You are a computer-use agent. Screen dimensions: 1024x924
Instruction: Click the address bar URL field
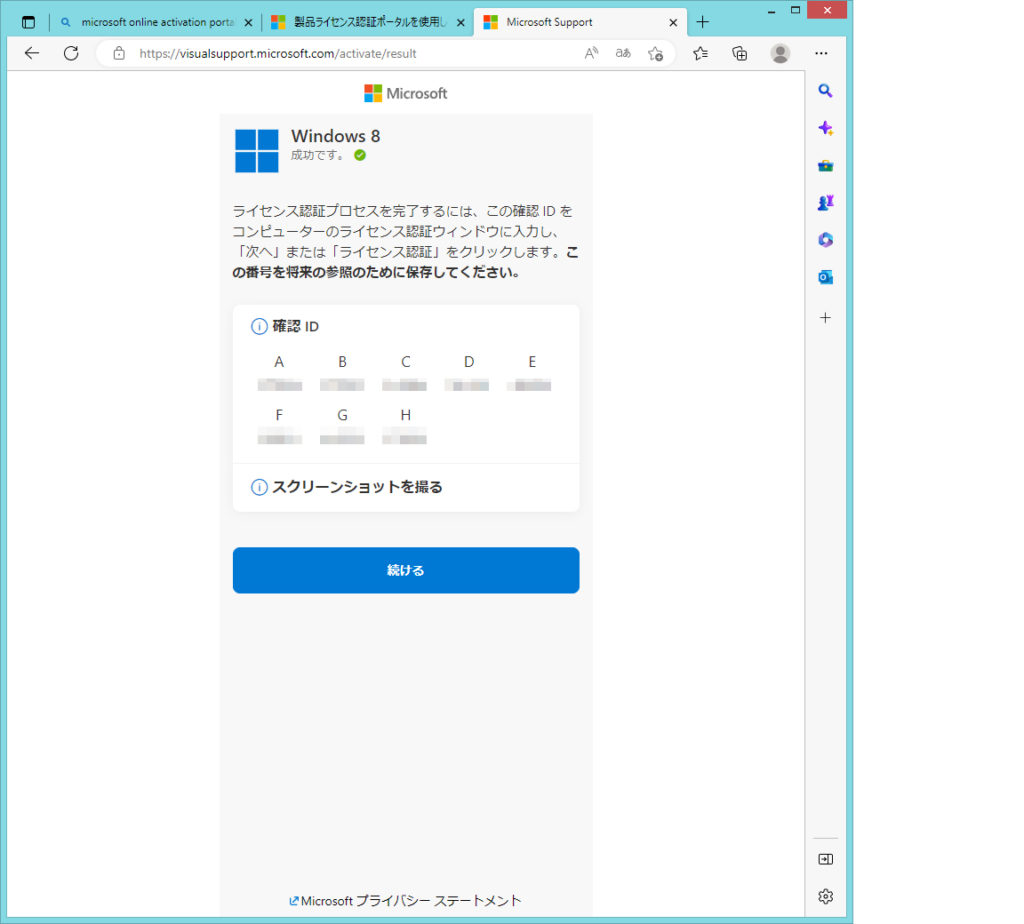click(x=350, y=54)
